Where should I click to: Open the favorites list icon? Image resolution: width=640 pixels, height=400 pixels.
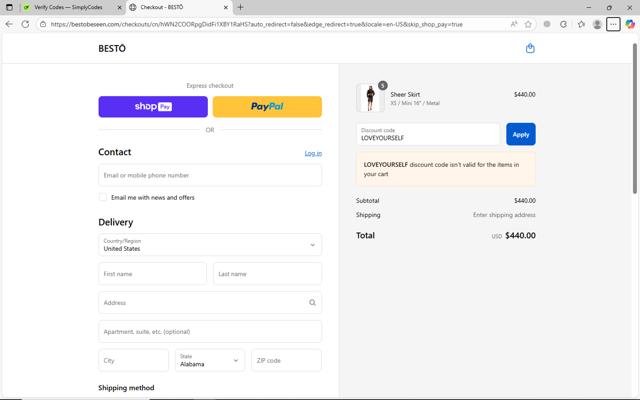[x=581, y=24]
